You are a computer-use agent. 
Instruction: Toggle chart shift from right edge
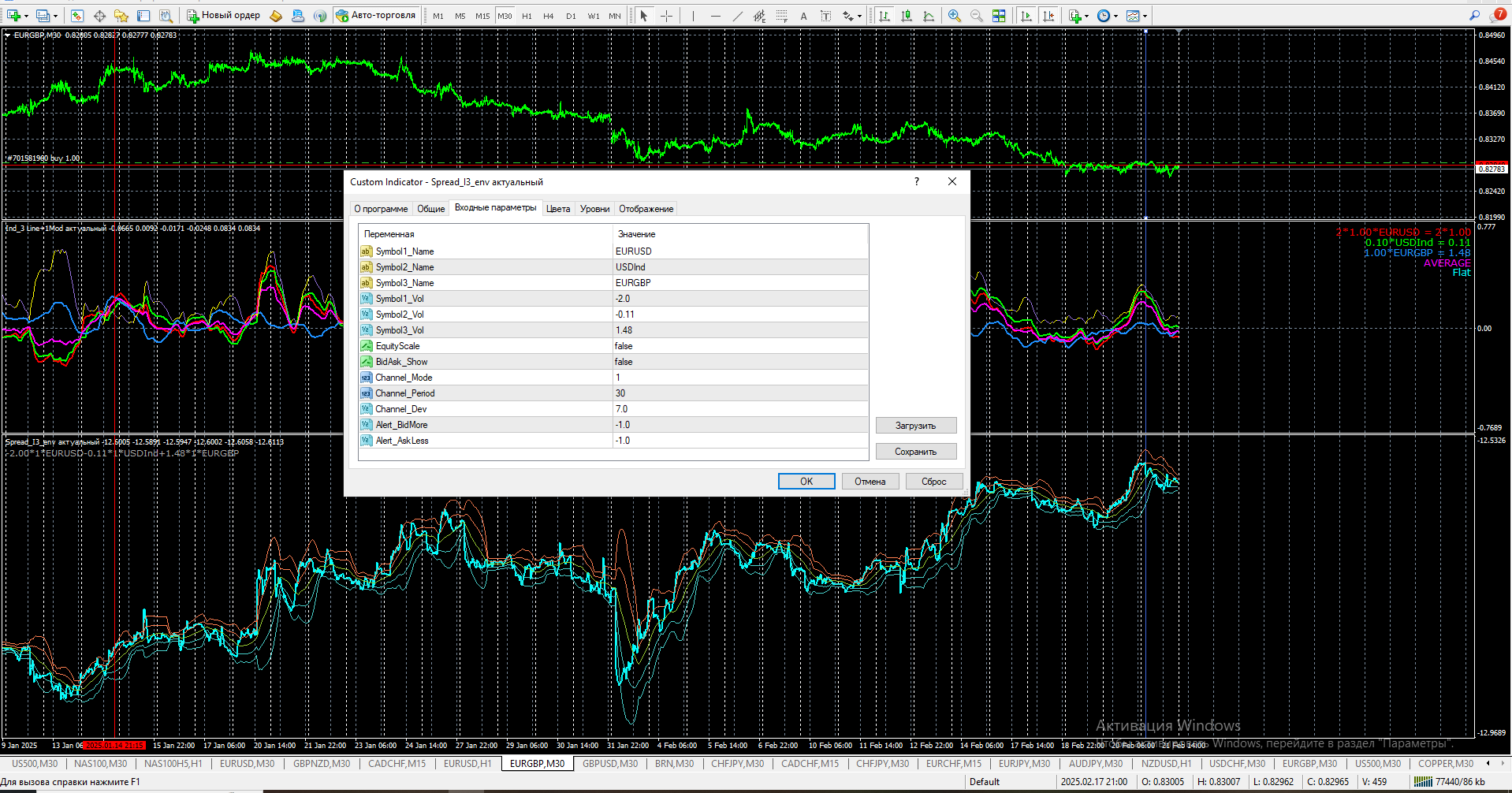click(x=1048, y=16)
